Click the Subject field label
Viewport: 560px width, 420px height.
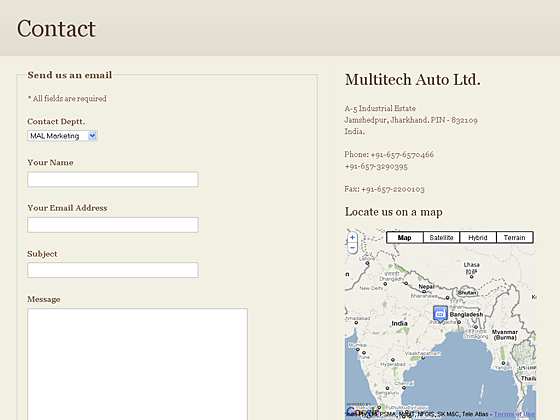click(x=42, y=254)
